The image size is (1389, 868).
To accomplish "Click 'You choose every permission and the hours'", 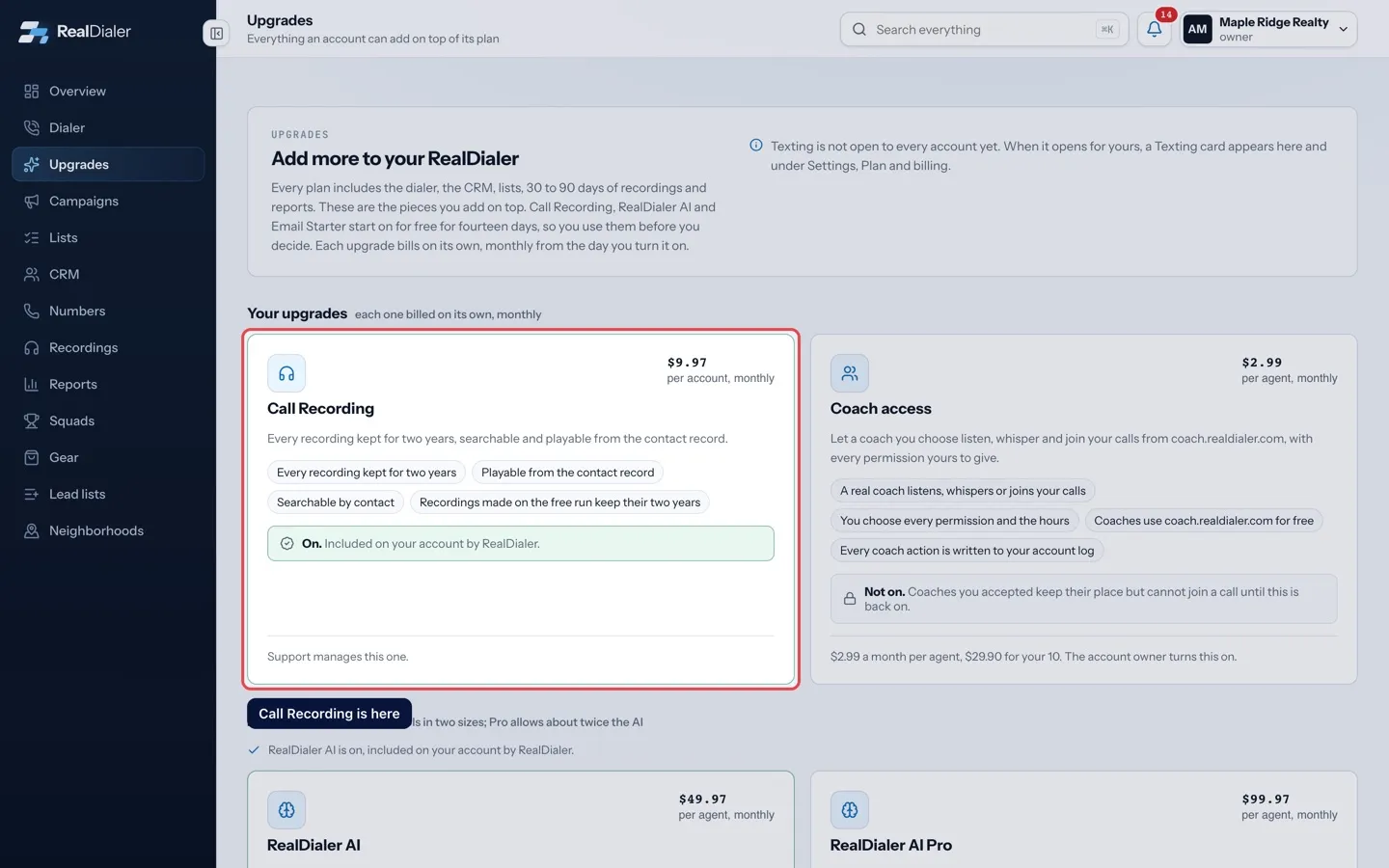I will [955, 521].
